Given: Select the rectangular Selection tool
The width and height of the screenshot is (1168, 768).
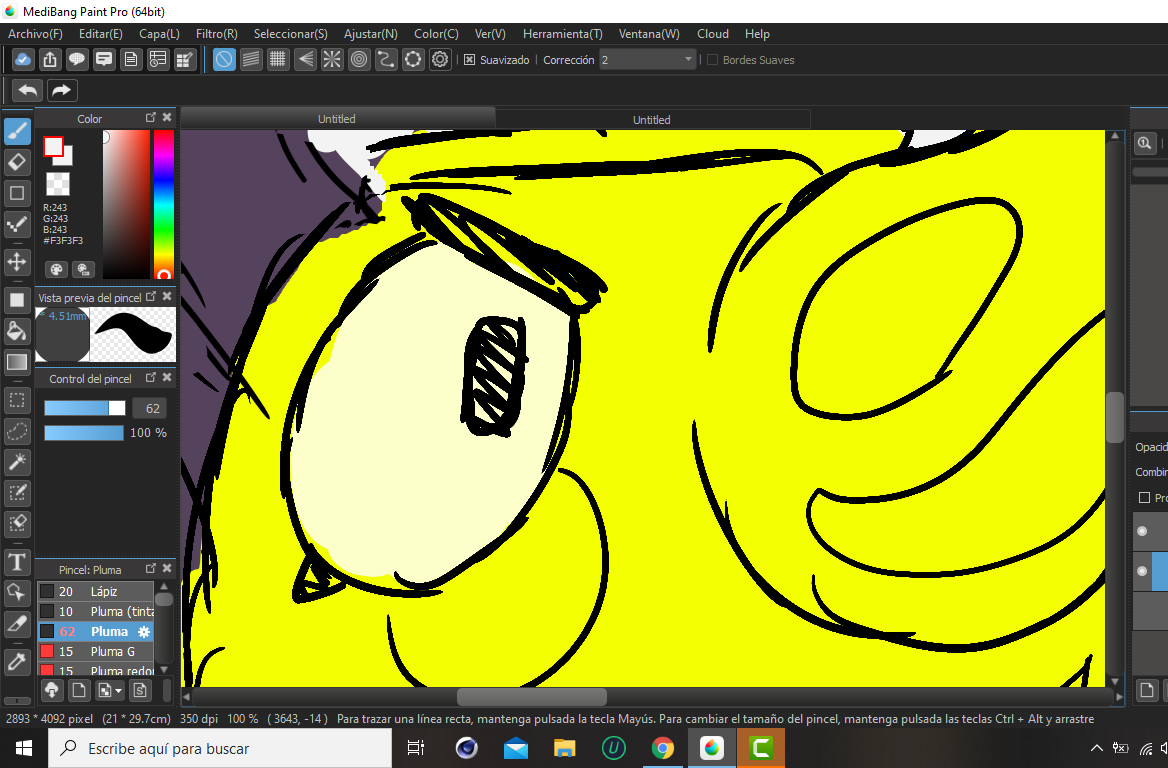Looking at the screenshot, I should pos(17,400).
